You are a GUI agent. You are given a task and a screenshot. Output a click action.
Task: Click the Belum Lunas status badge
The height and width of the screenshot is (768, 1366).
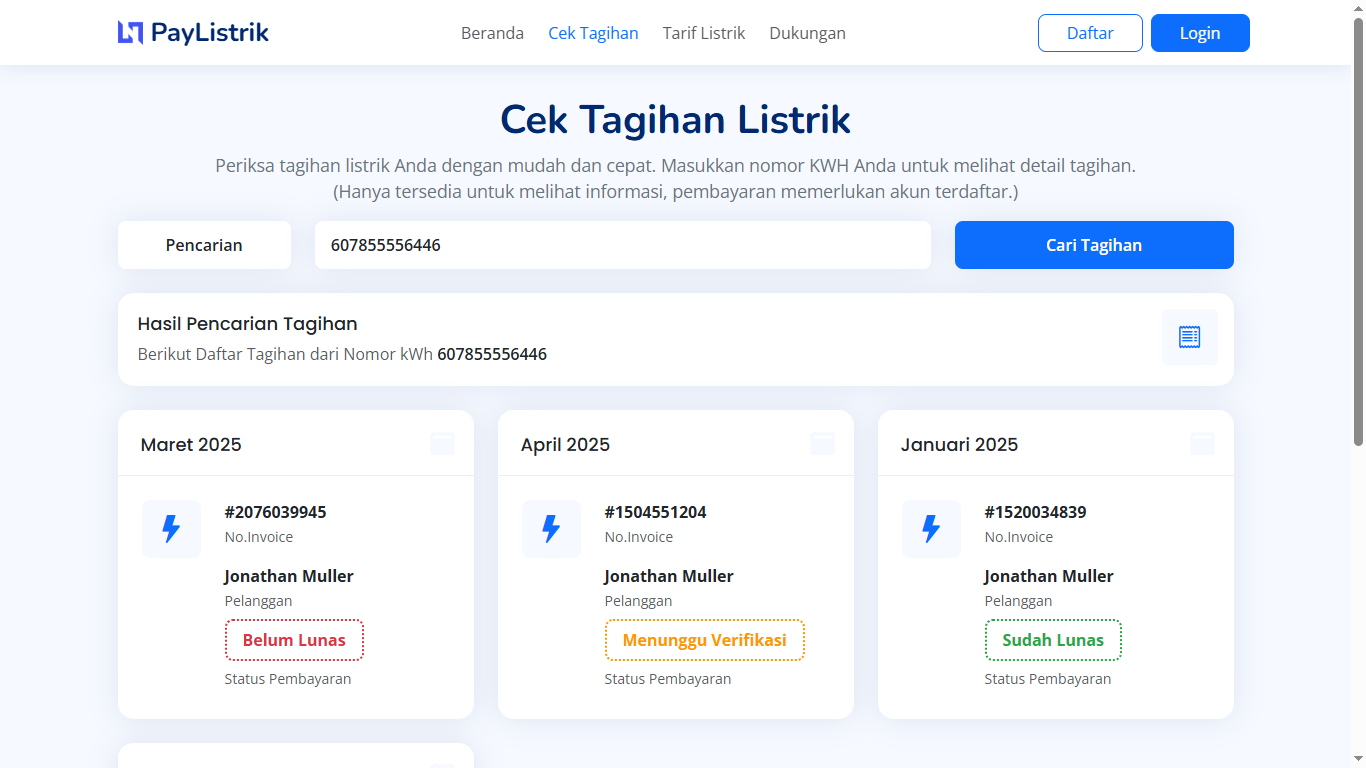pos(294,640)
